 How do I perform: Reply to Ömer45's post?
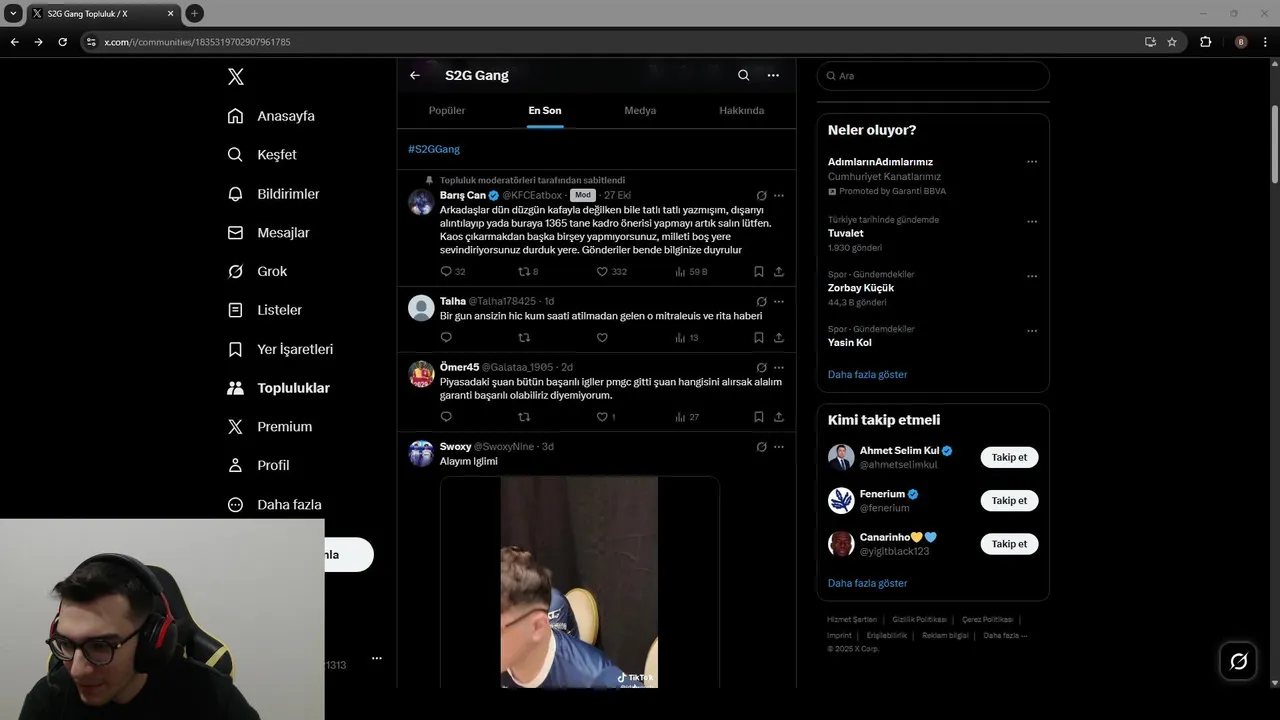click(x=446, y=417)
